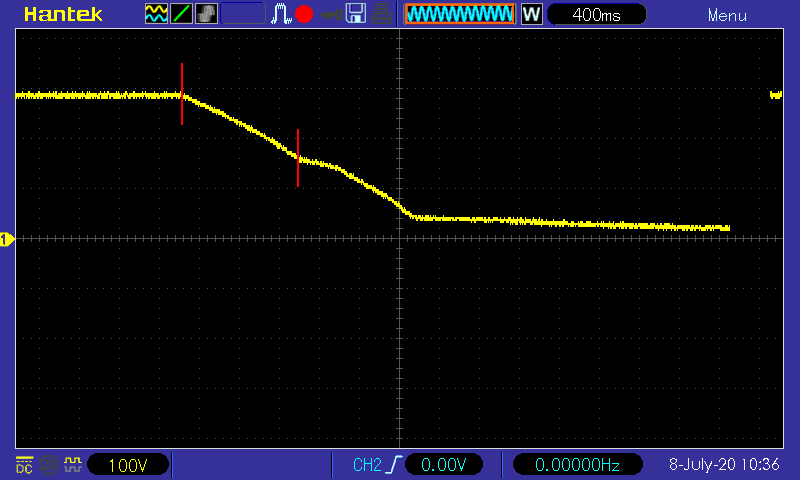Image resolution: width=800 pixels, height=480 pixels.
Task: Click the Hantek brand logo
Action: click(63, 14)
